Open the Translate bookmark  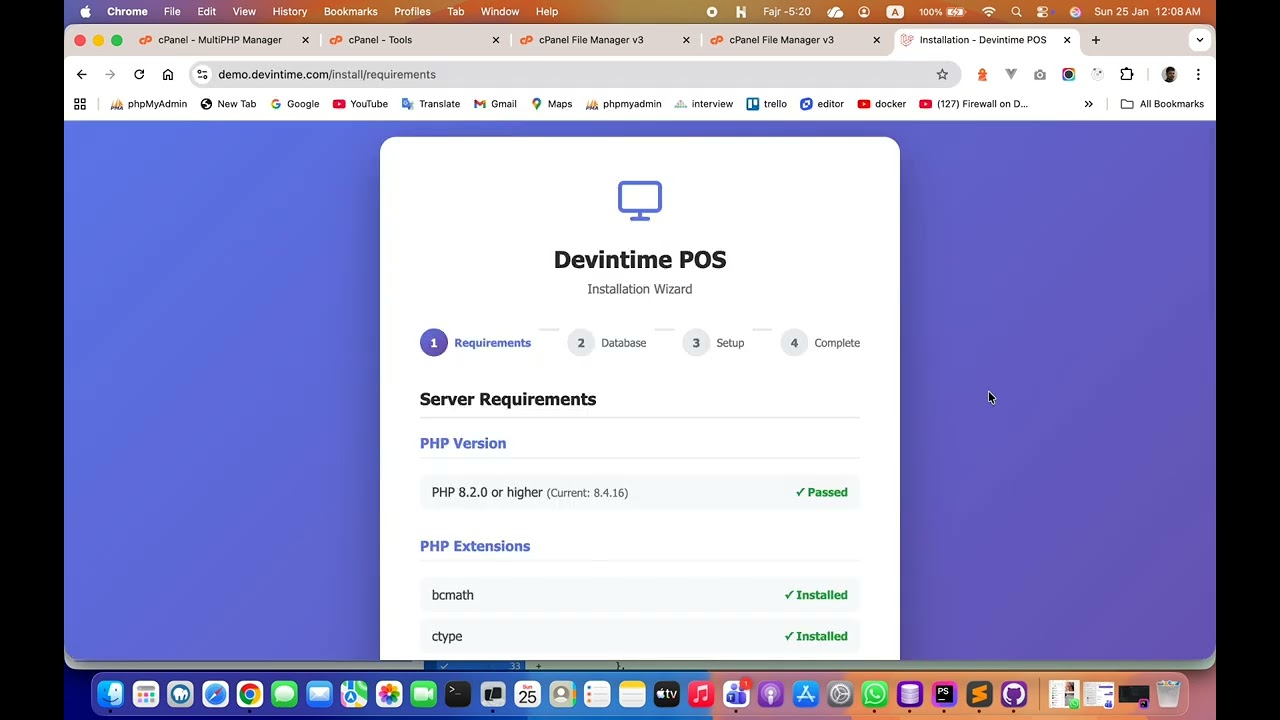tap(431, 104)
